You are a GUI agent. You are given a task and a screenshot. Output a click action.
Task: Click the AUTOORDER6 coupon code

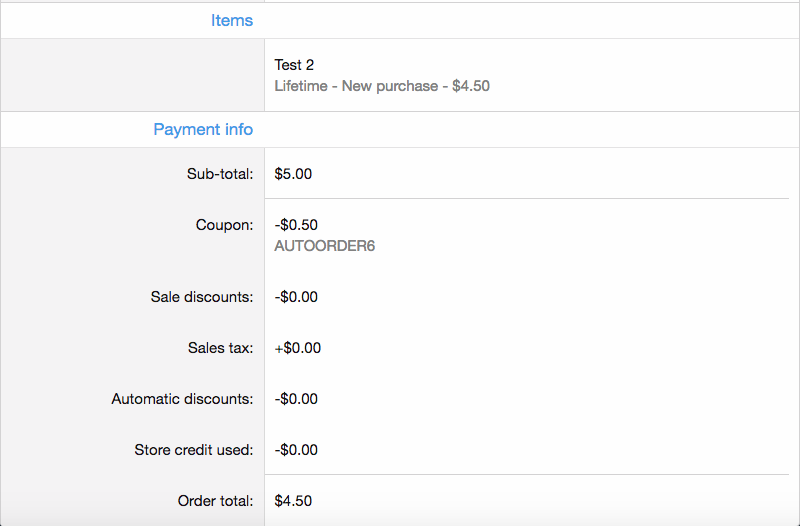(x=325, y=245)
